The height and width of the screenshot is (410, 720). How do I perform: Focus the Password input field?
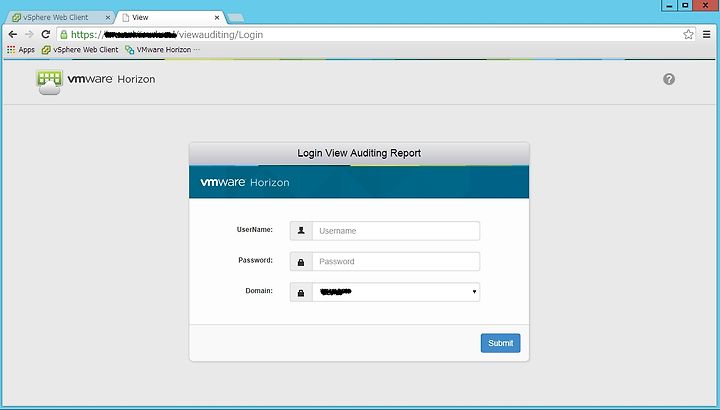pyautogui.click(x=396, y=261)
